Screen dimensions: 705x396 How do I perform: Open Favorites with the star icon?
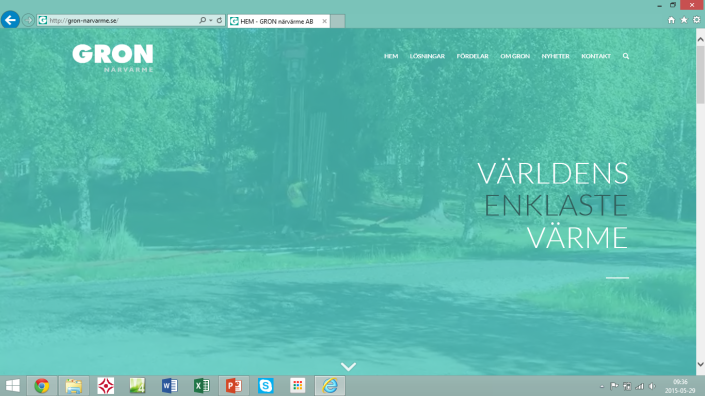coord(684,20)
